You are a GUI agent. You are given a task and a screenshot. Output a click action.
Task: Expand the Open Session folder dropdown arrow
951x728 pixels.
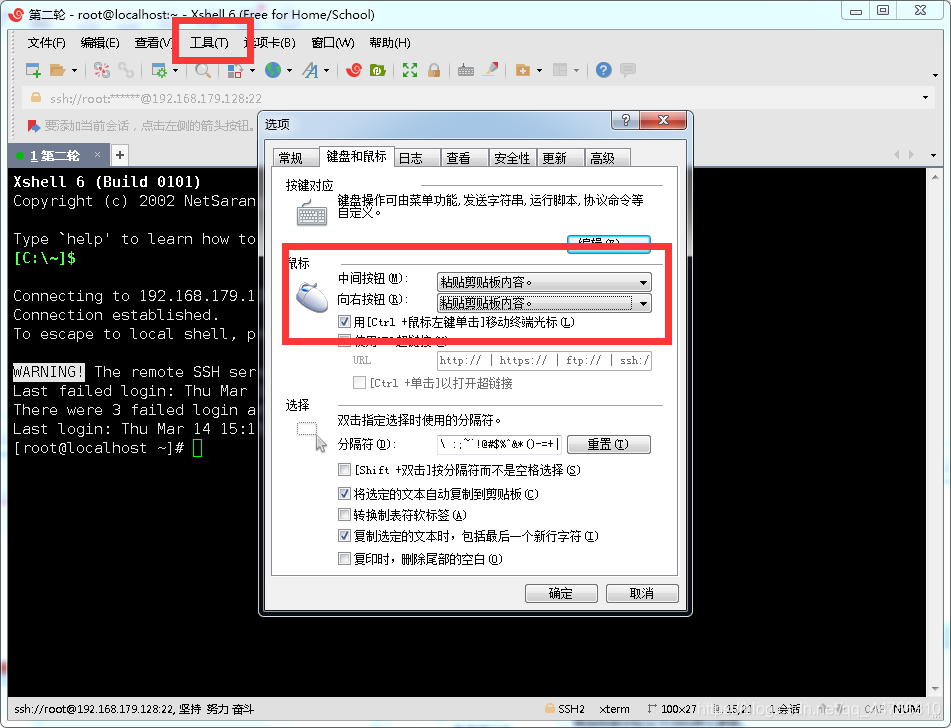pyautogui.click(x=75, y=71)
